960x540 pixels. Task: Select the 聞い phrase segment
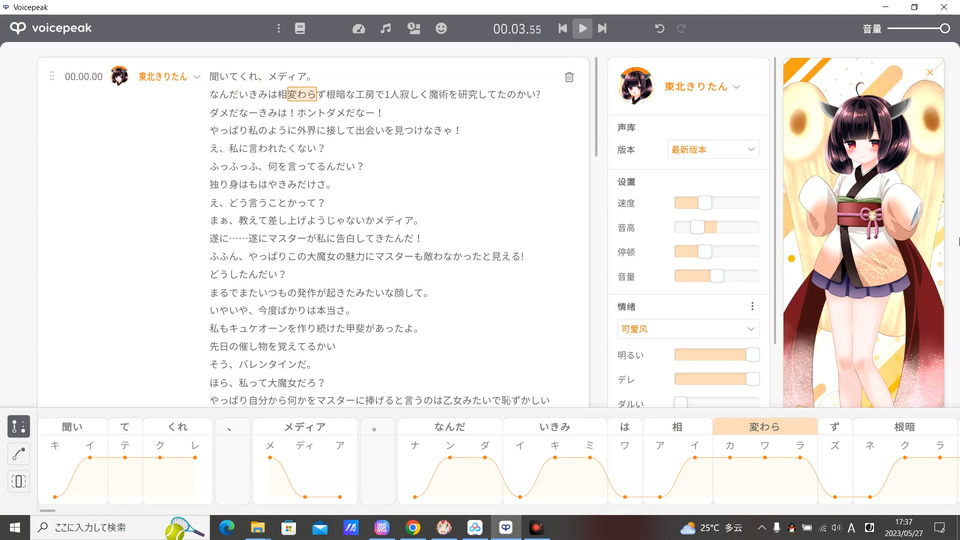coord(72,427)
